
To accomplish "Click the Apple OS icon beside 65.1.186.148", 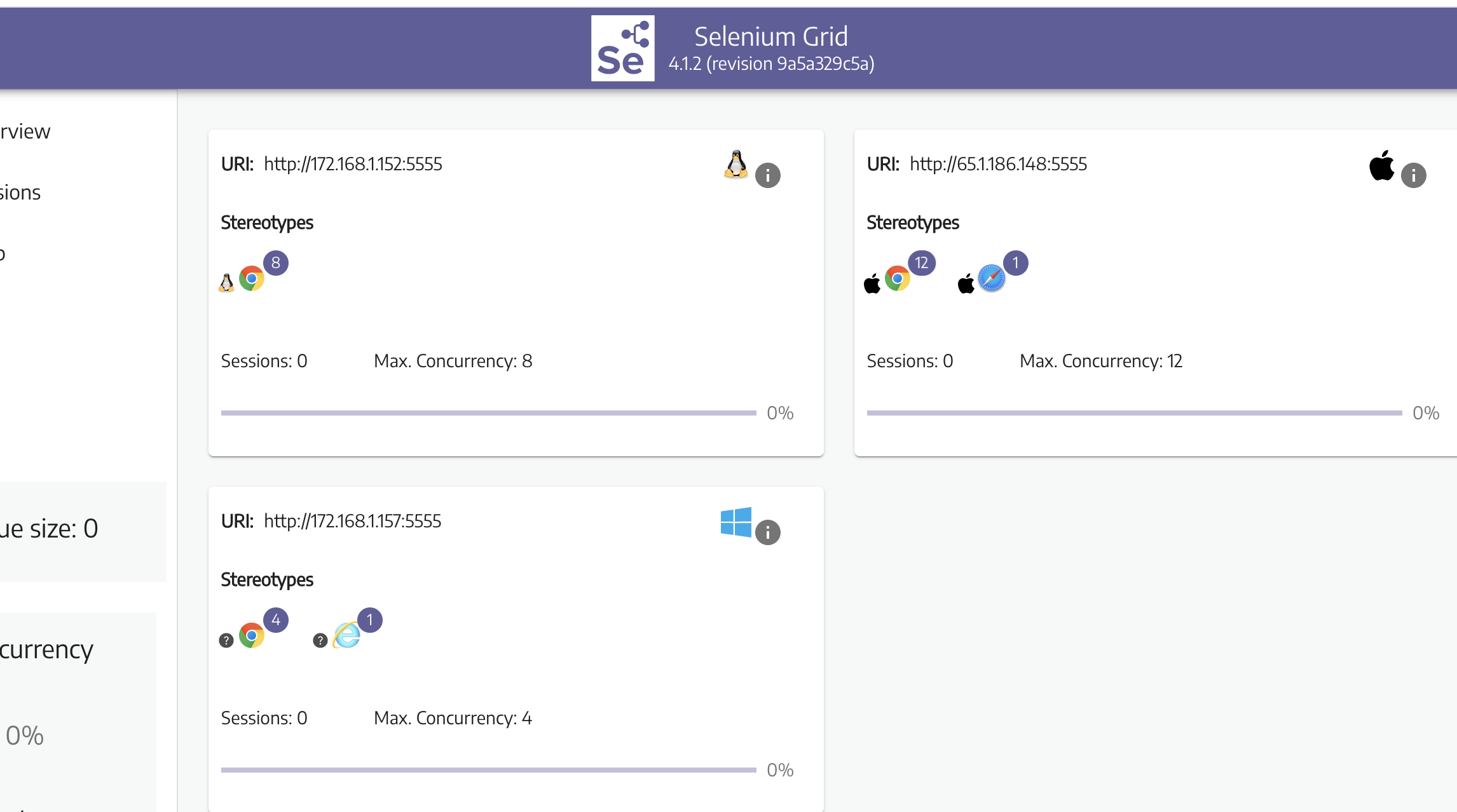I will coord(1381,166).
